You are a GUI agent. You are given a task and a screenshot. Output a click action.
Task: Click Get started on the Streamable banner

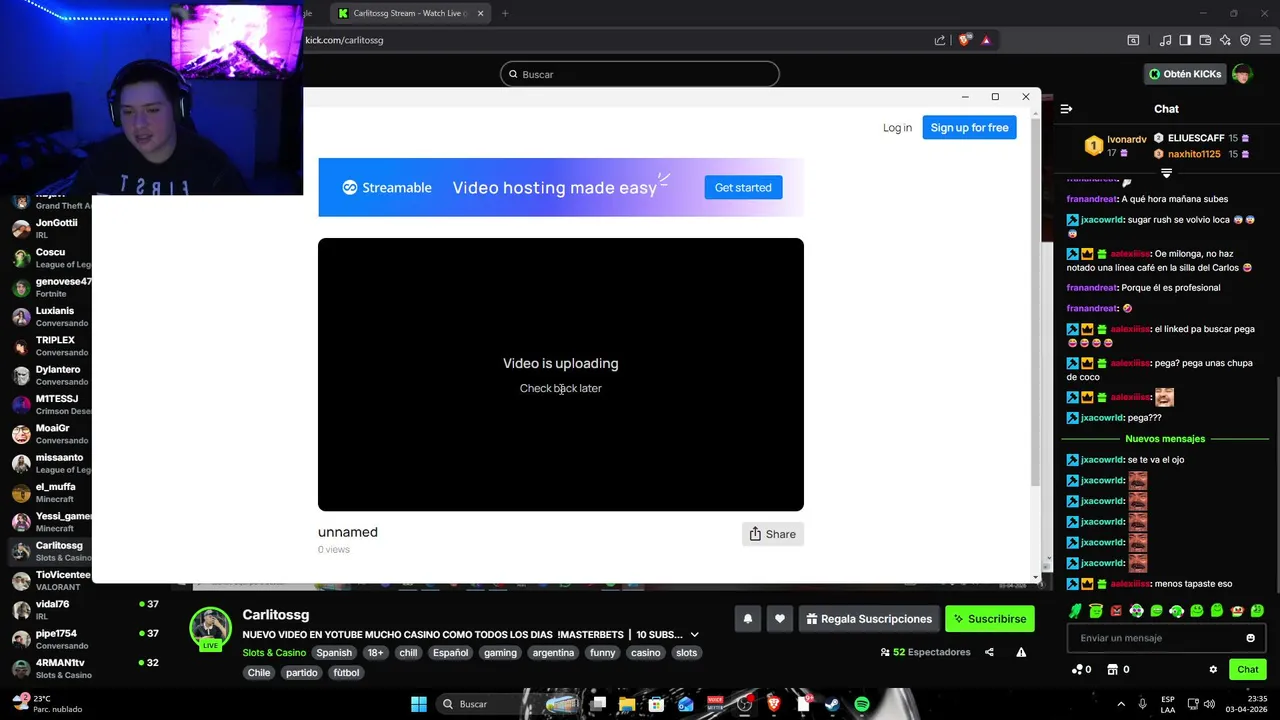click(743, 187)
